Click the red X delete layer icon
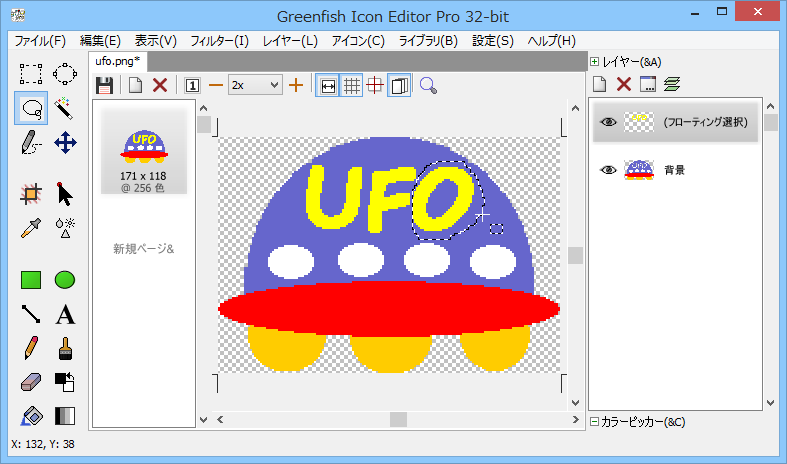Screen dimensions: 787x464 coord(623,85)
